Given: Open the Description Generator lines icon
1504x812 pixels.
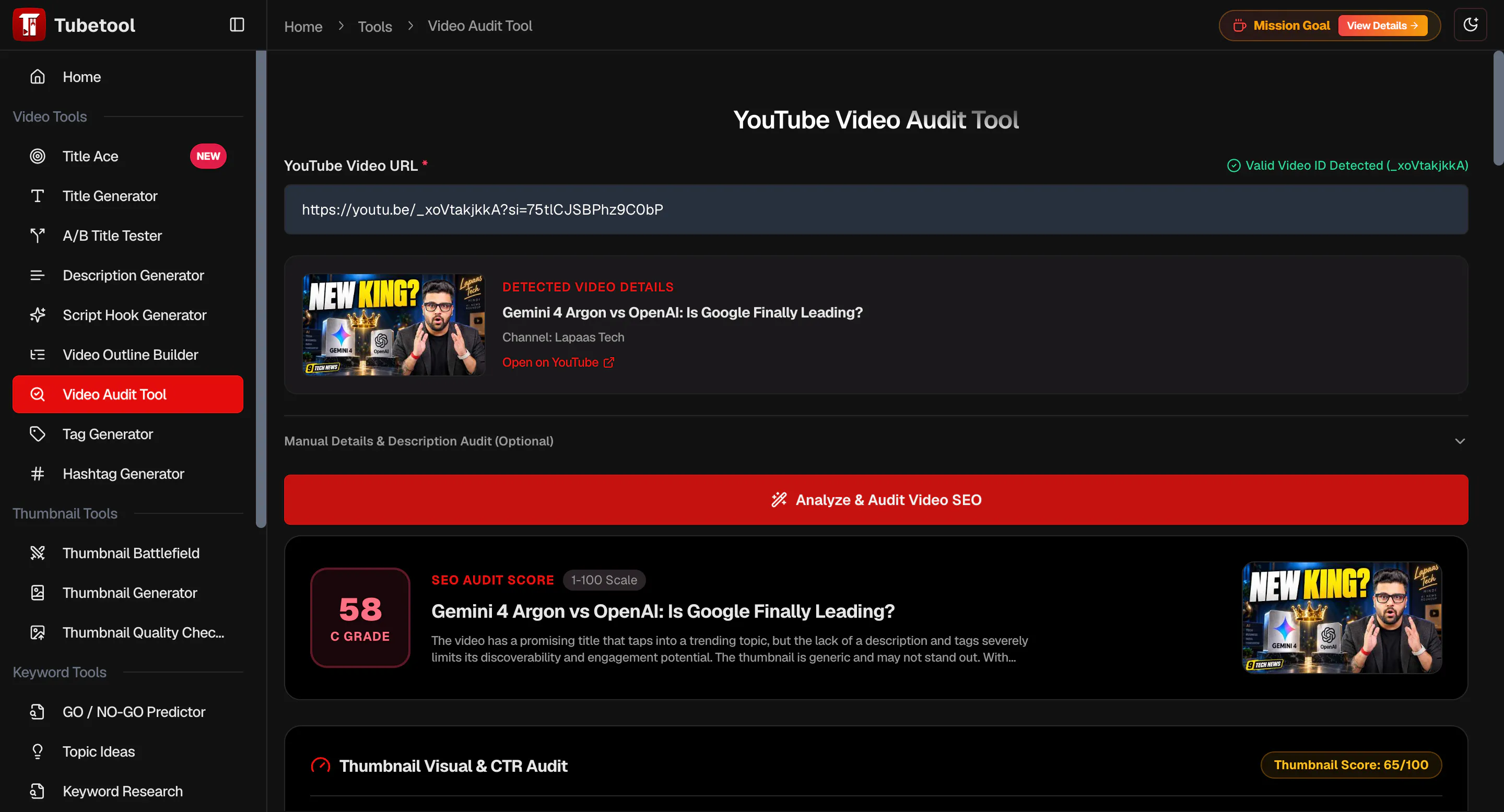Looking at the screenshot, I should 38,276.
